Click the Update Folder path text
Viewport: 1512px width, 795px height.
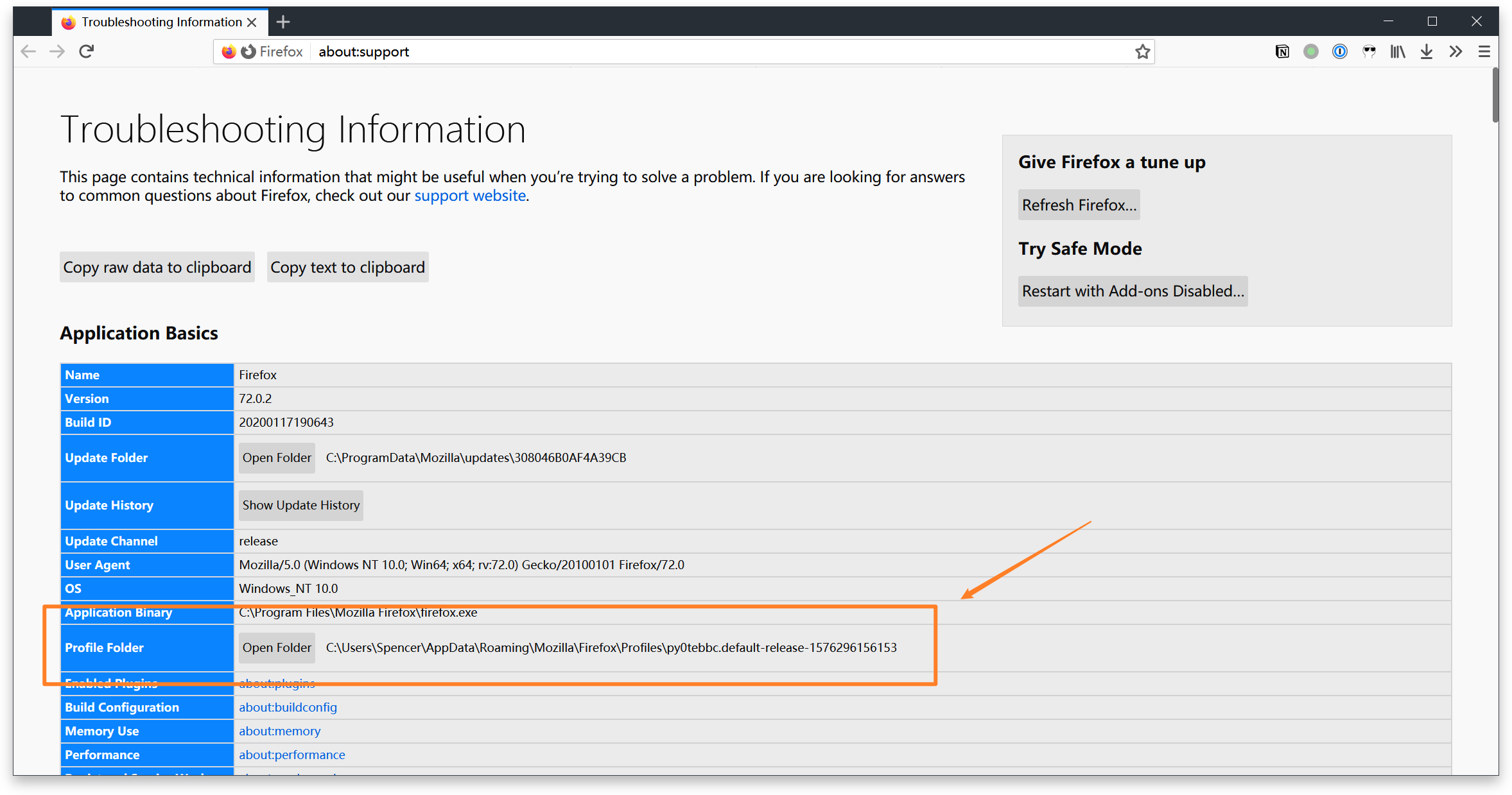pyautogui.click(x=476, y=458)
